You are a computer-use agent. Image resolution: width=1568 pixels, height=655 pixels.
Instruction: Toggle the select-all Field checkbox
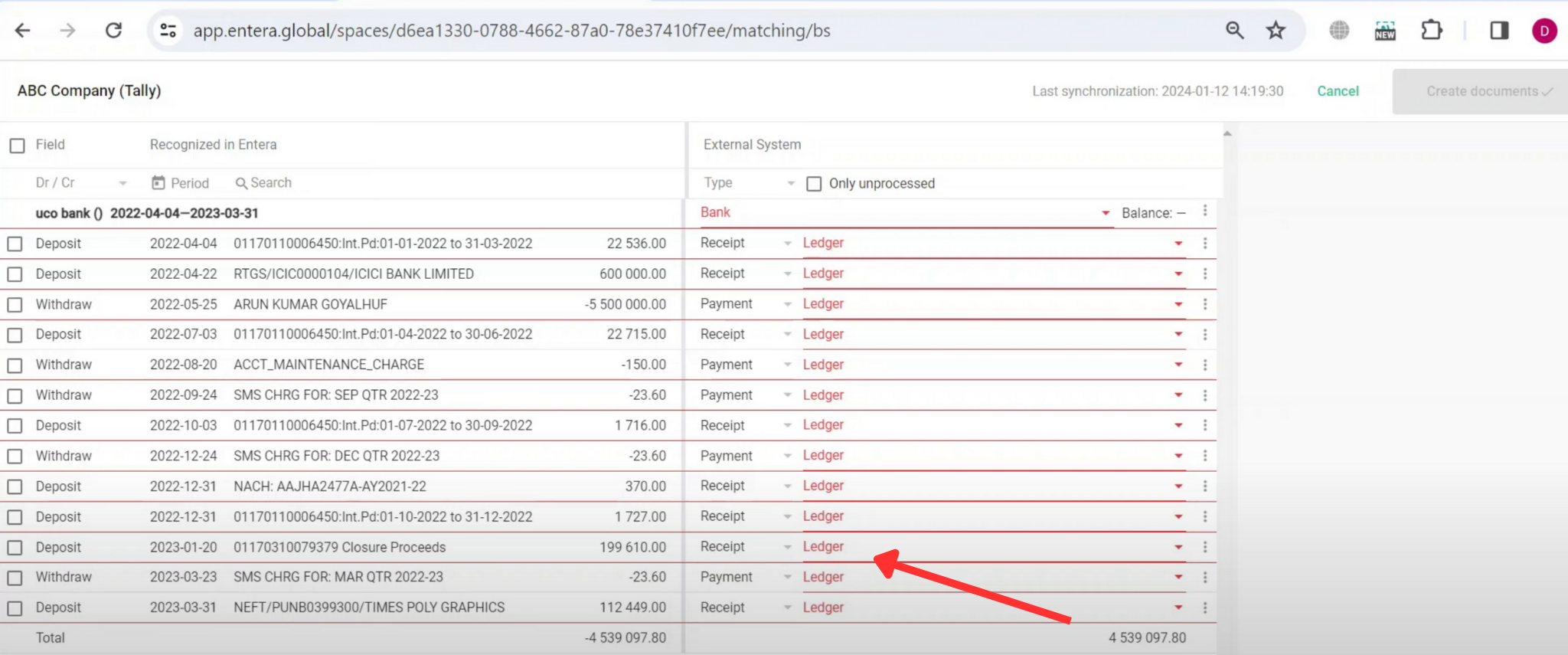[x=18, y=146]
